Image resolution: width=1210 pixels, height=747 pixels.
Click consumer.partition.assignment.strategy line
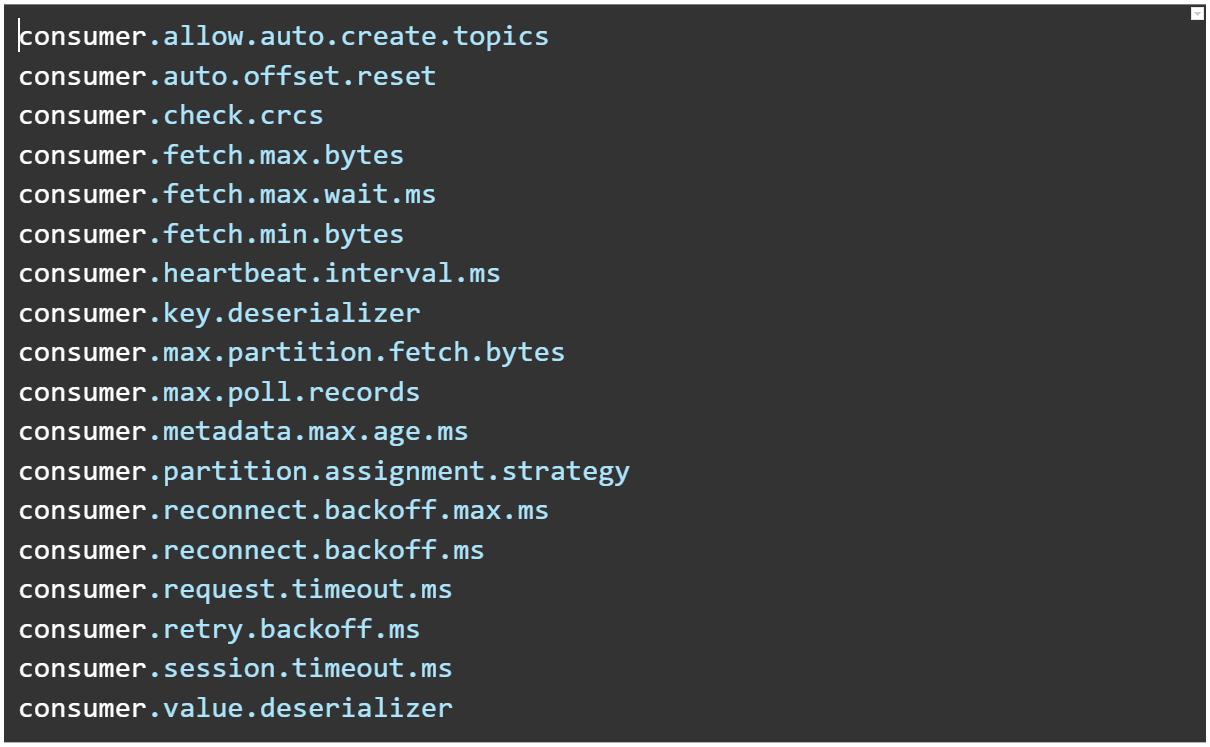point(324,471)
